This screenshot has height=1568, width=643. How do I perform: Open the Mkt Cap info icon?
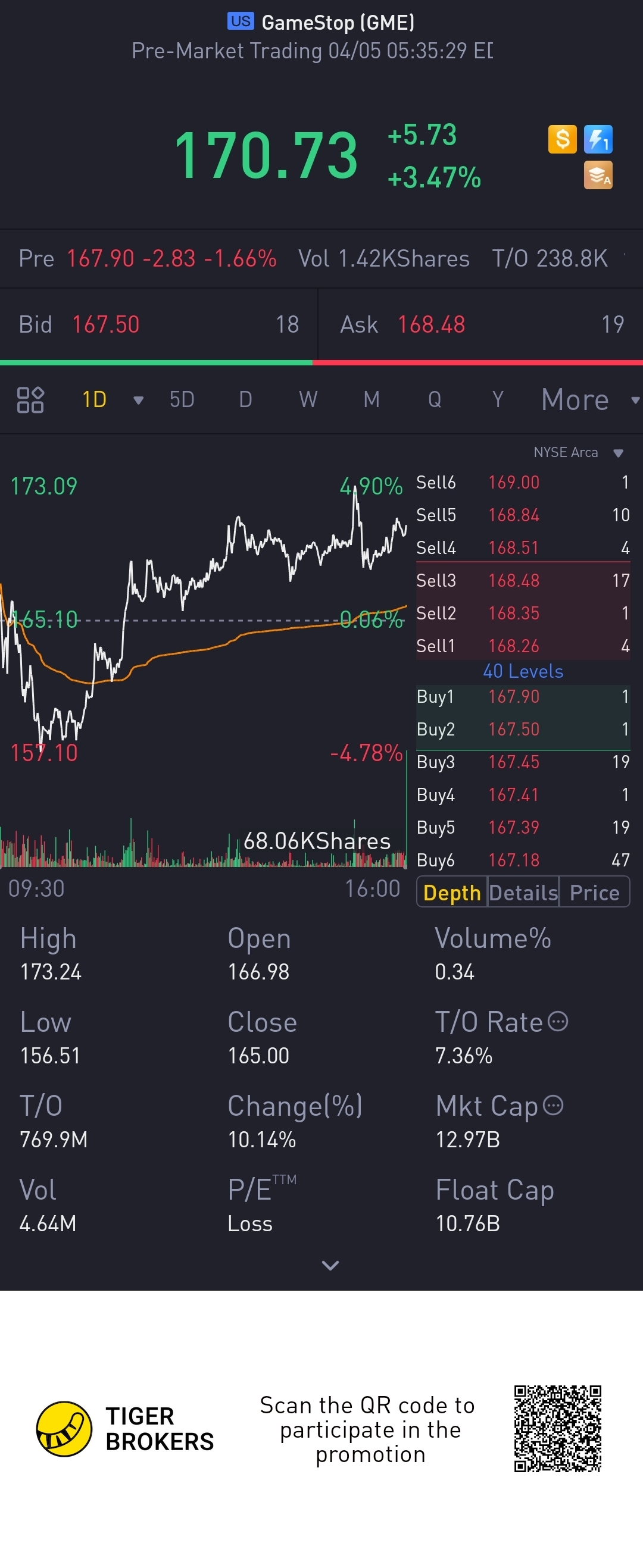coord(553,1105)
